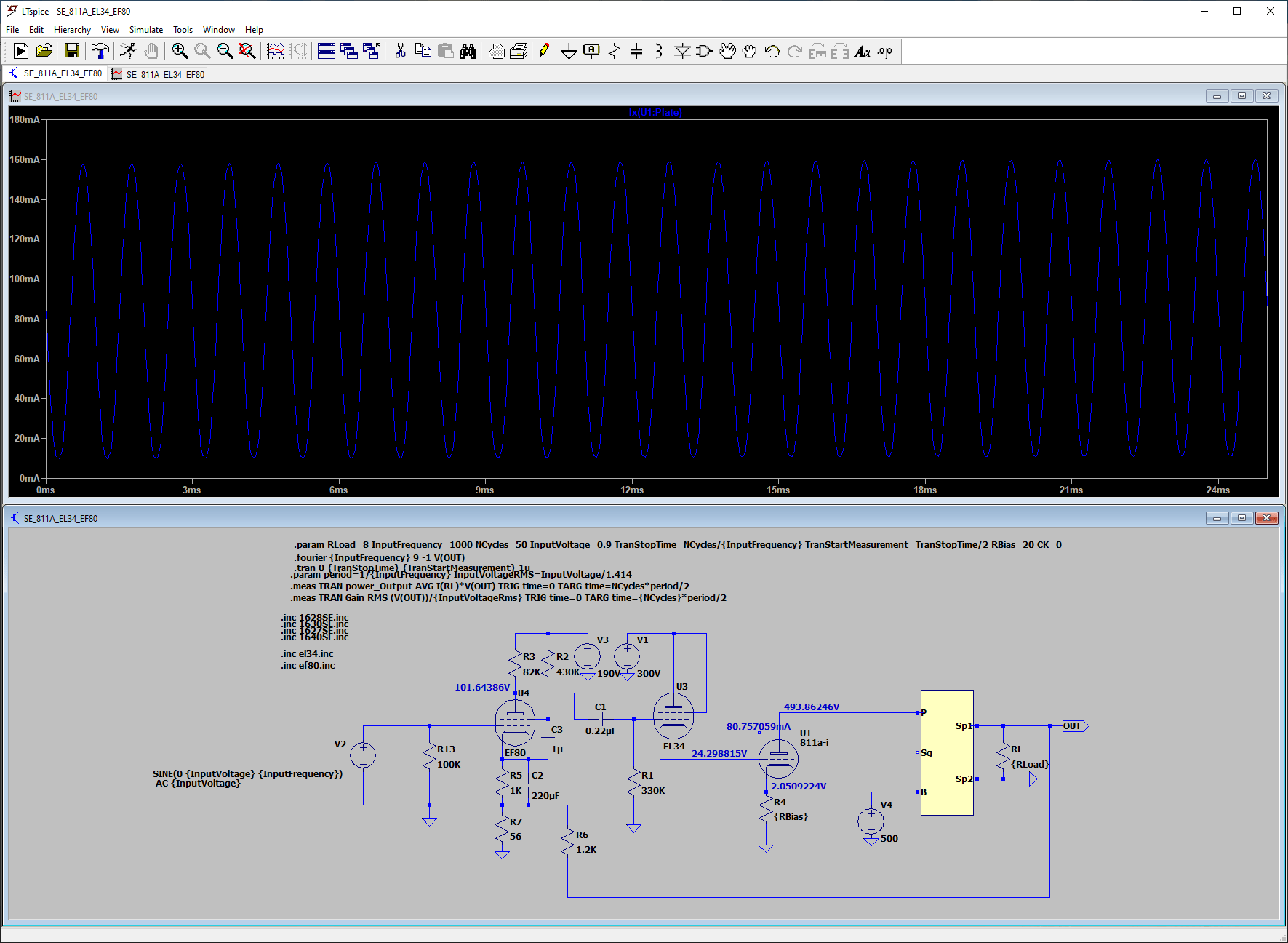The image size is (1288, 943).
Task: Switch to the schematic SE_811A_EL34_EF80 tab
Action: [55, 73]
